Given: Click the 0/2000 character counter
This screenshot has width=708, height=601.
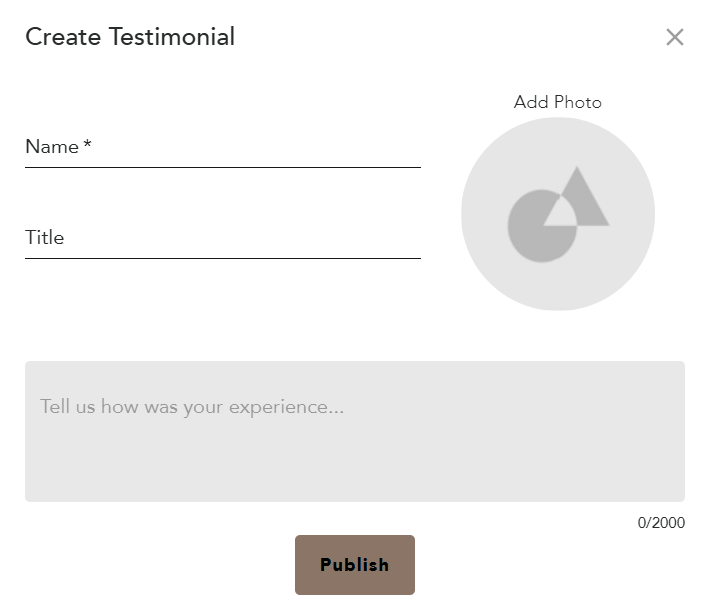Looking at the screenshot, I should (662, 523).
